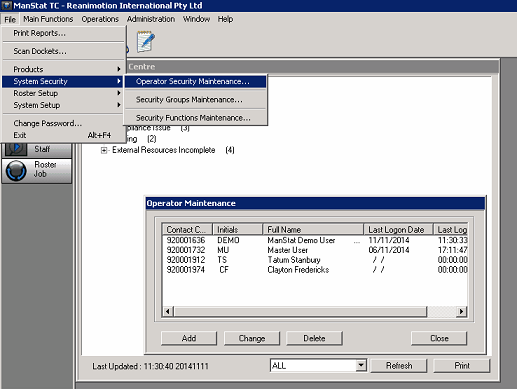Screen dimensions: 517x391
Task: Sort by the Full Name column header
Action: [313, 229]
